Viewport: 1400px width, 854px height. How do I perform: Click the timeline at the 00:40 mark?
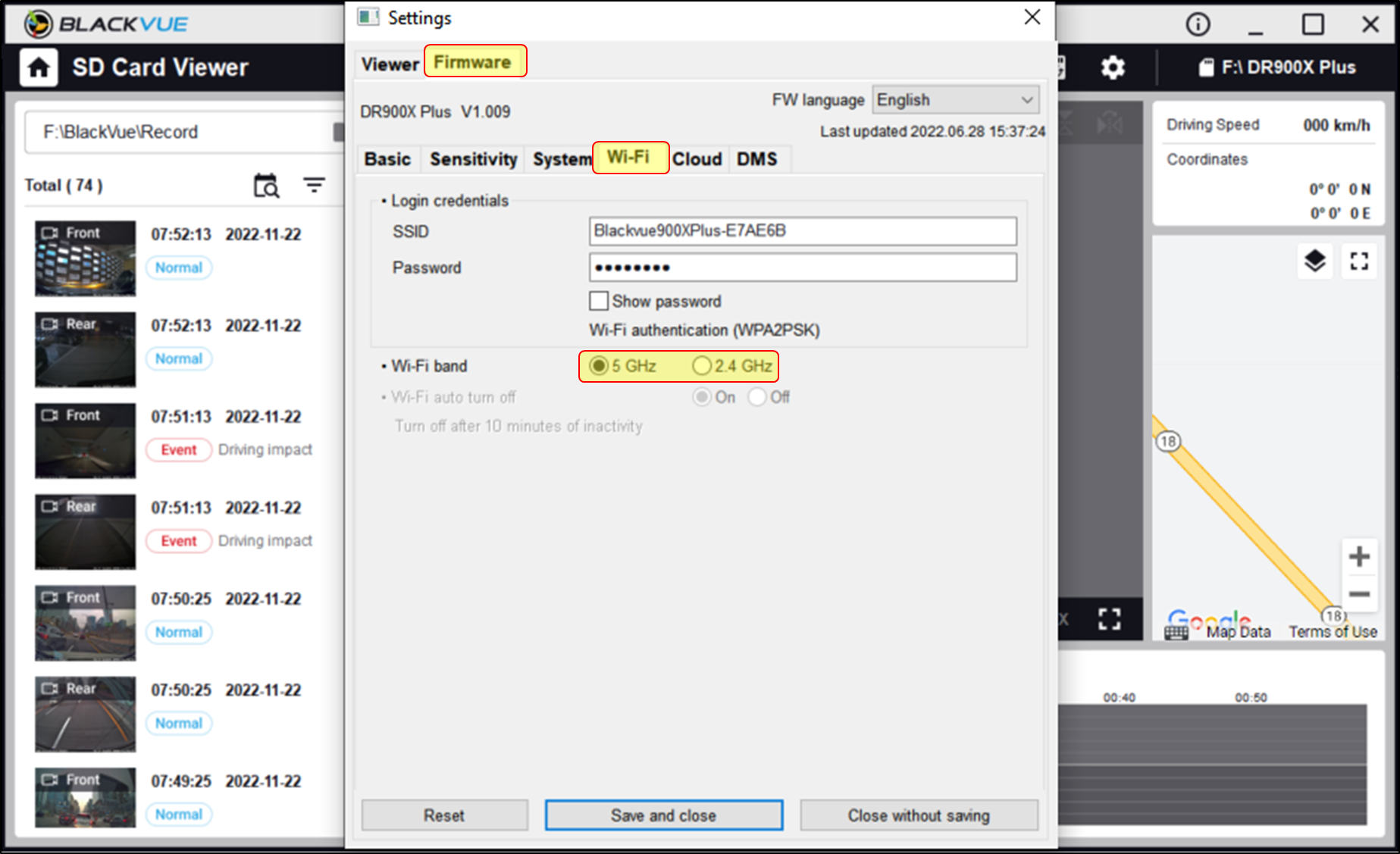pyautogui.click(x=1119, y=697)
